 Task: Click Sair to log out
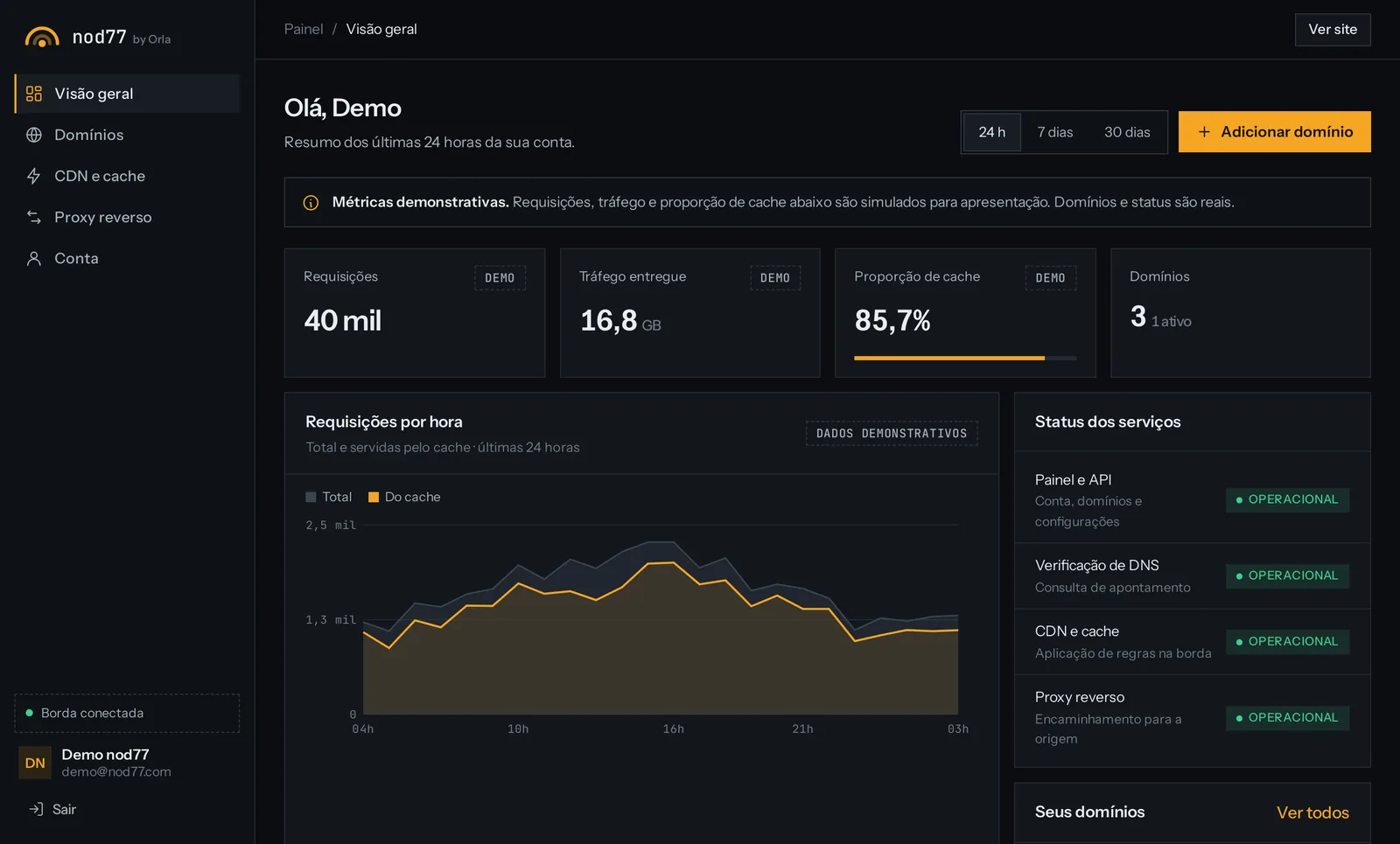click(52, 809)
